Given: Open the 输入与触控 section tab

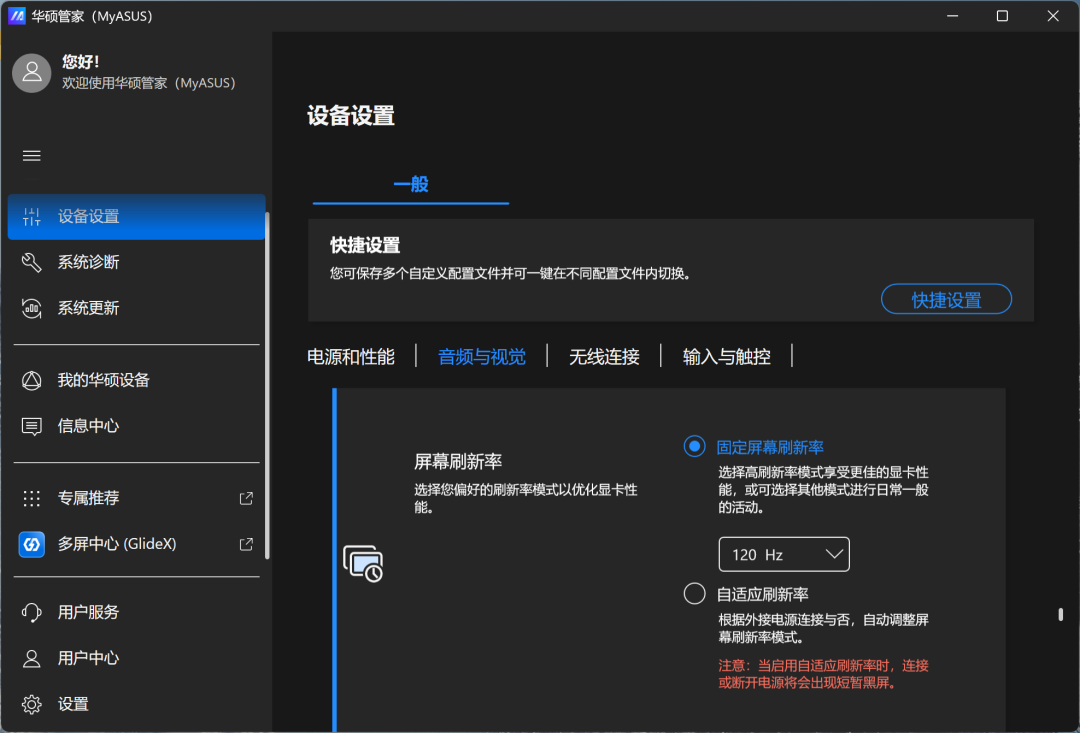Looking at the screenshot, I should coord(727,356).
